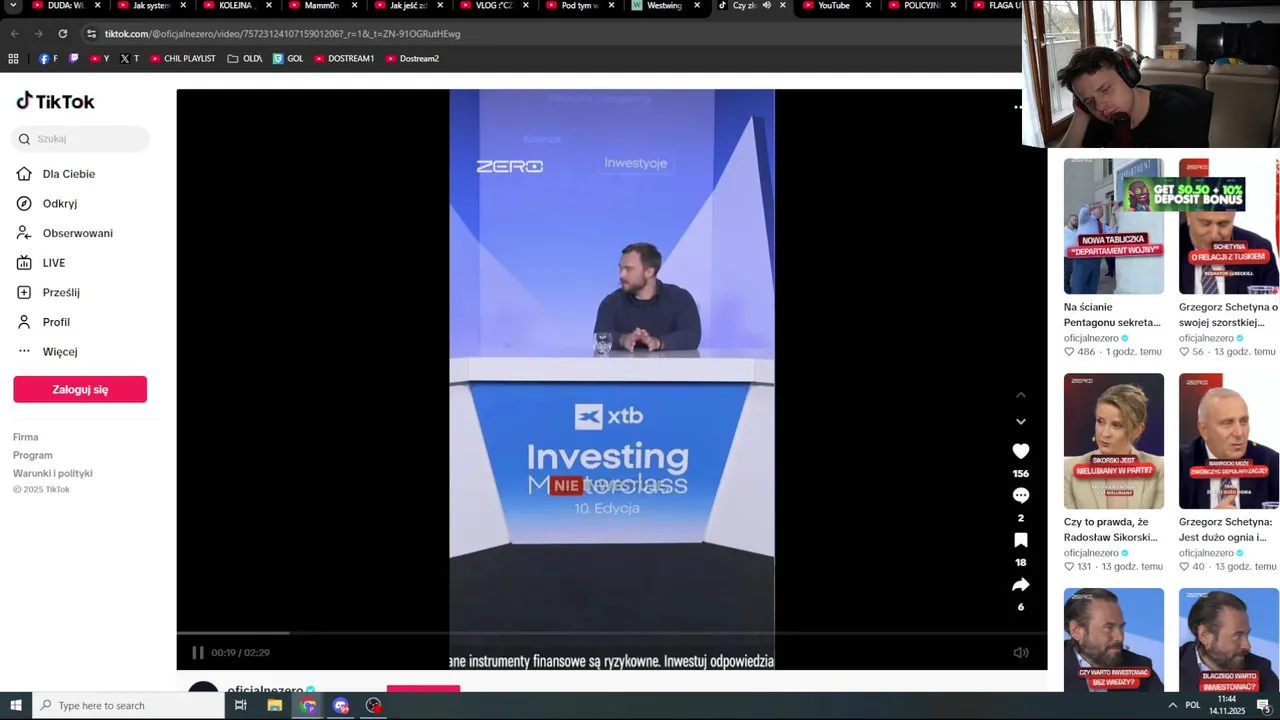
Task: Open the Windows Start menu
Action: (15, 706)
